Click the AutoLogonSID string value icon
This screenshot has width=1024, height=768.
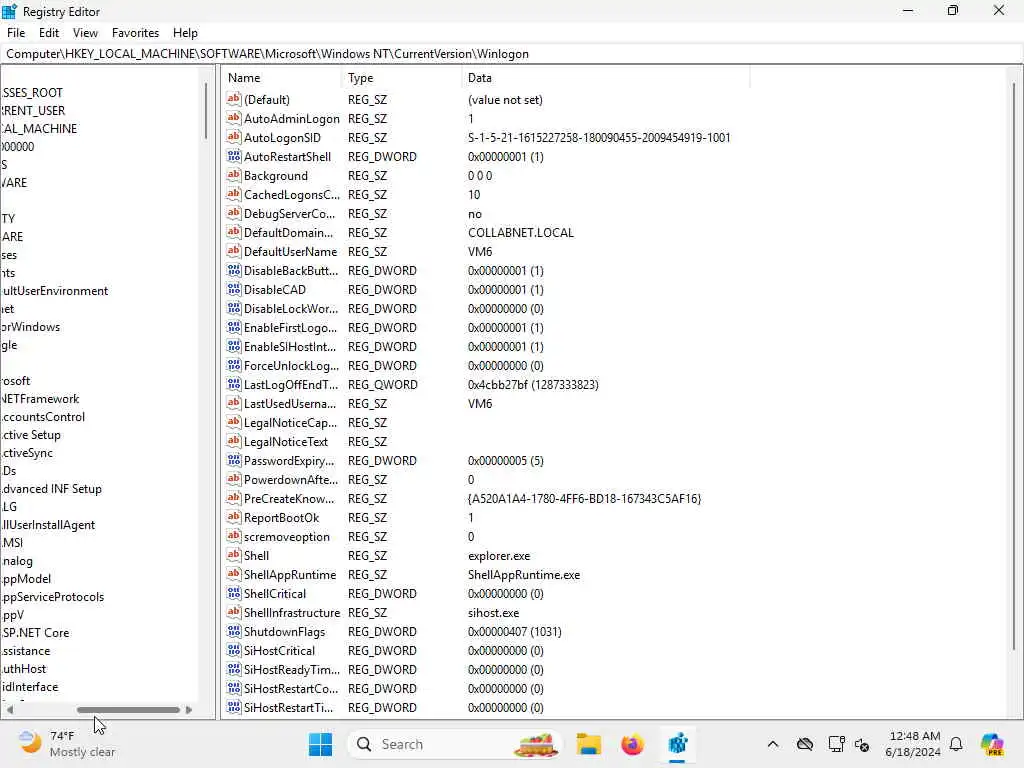coord(234,137)
